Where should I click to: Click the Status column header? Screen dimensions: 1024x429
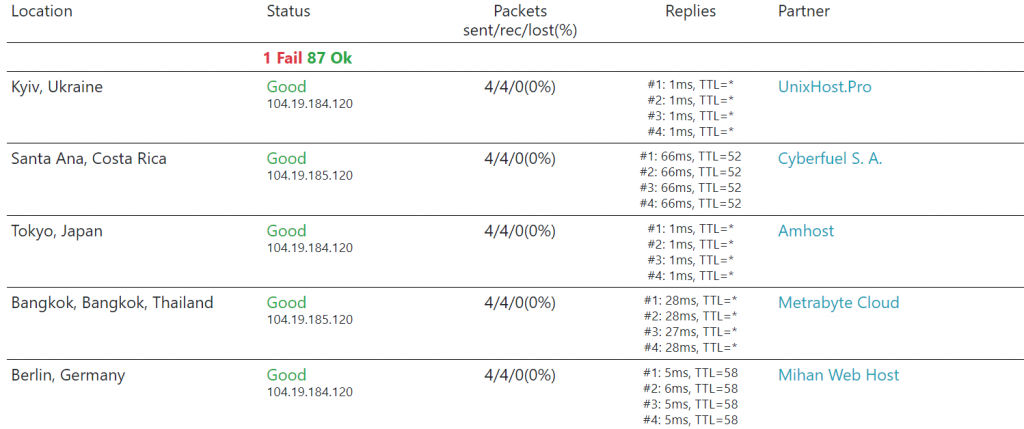click(x=288, y=11)
